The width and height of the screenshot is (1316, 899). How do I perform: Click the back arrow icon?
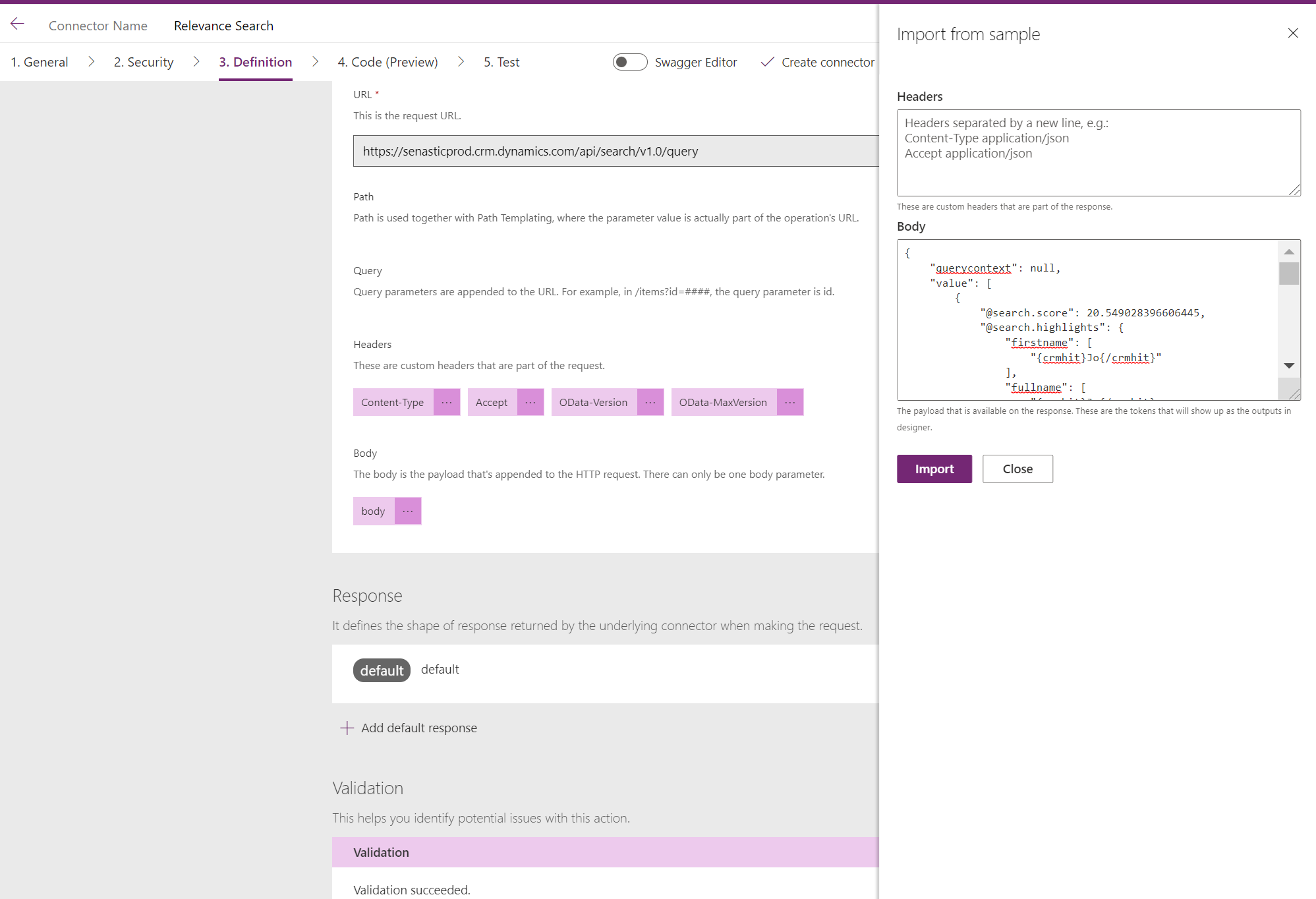click(18, 24)
